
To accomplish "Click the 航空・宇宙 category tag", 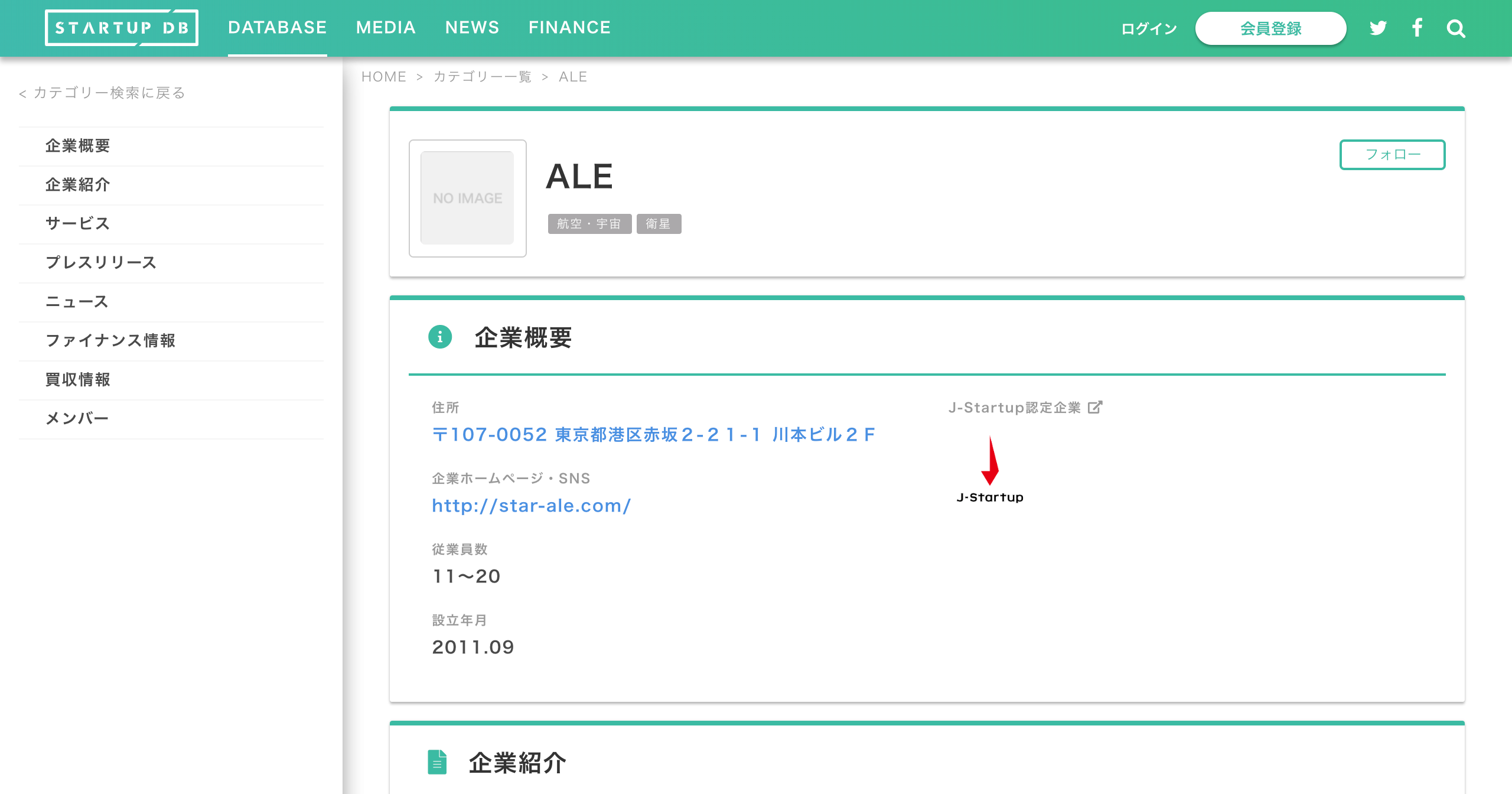I will click(589, 224).
